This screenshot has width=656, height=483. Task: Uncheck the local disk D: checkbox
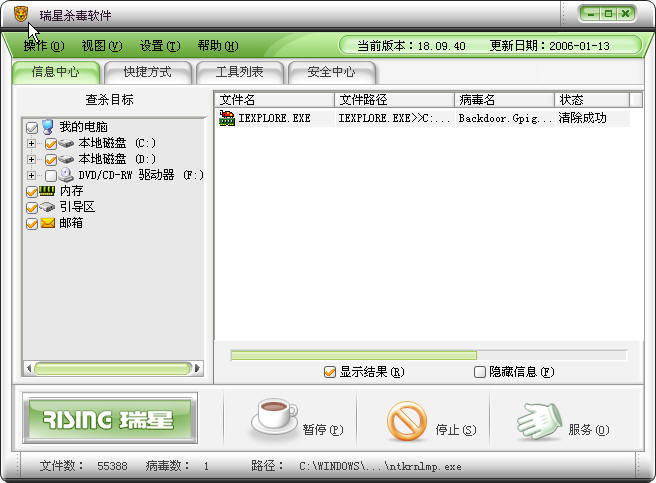[x=51, y=159]
